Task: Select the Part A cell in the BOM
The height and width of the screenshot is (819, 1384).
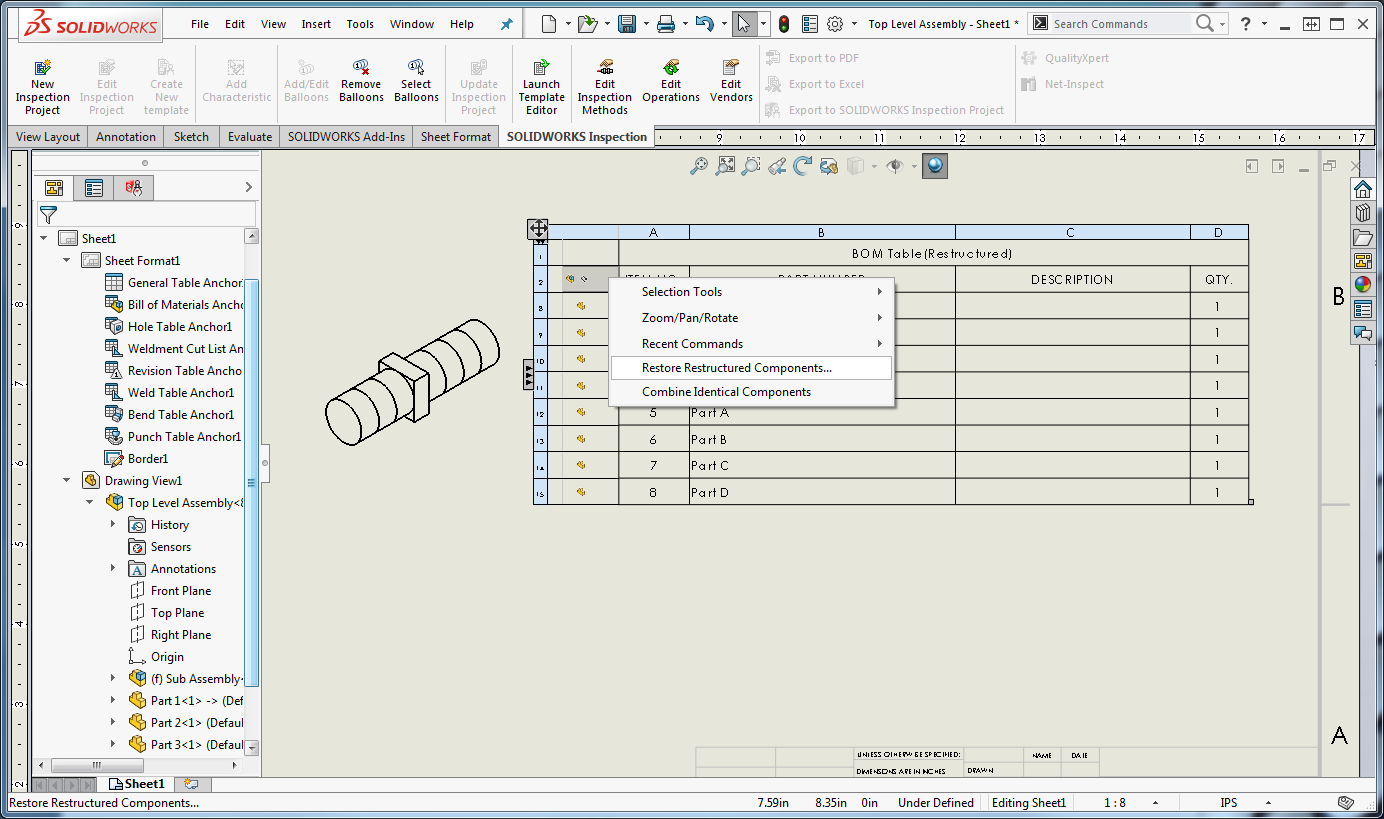Action: pos(821,412)
